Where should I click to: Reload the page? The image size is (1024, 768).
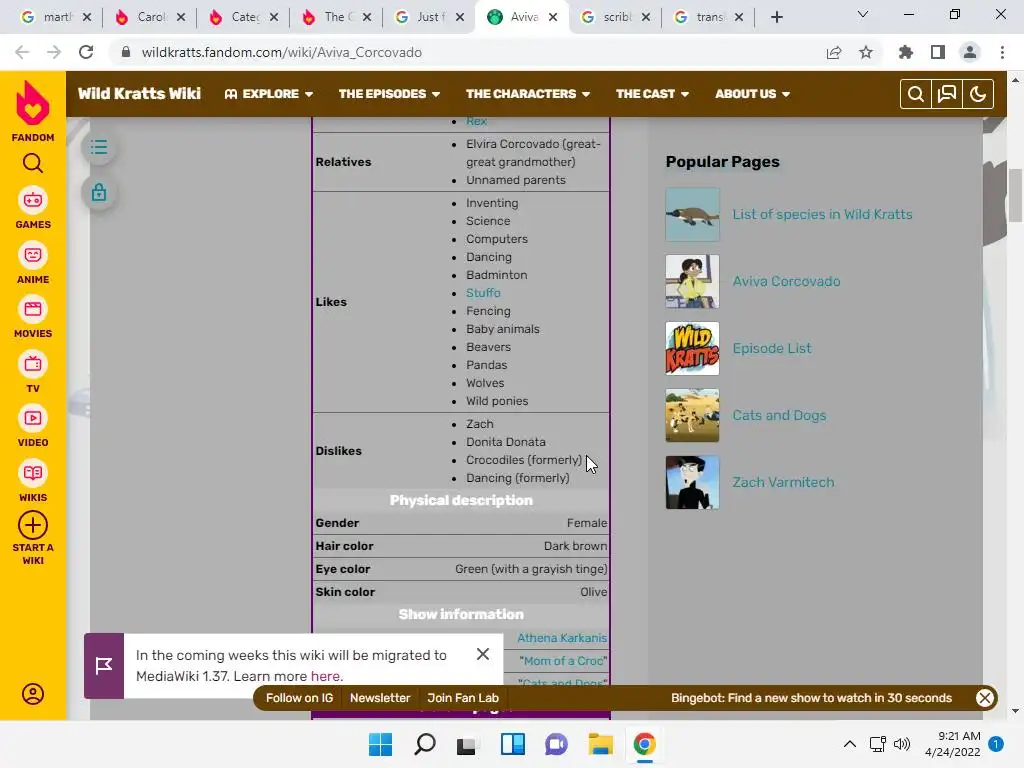[x=86, y=52]
